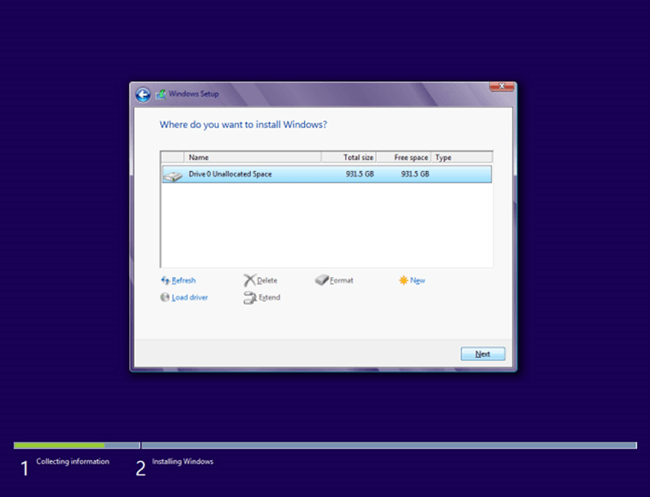Viewport: 650px width, 497px height.
Task: Click the Installing Windows progress bar
Action: coord(389,446)
